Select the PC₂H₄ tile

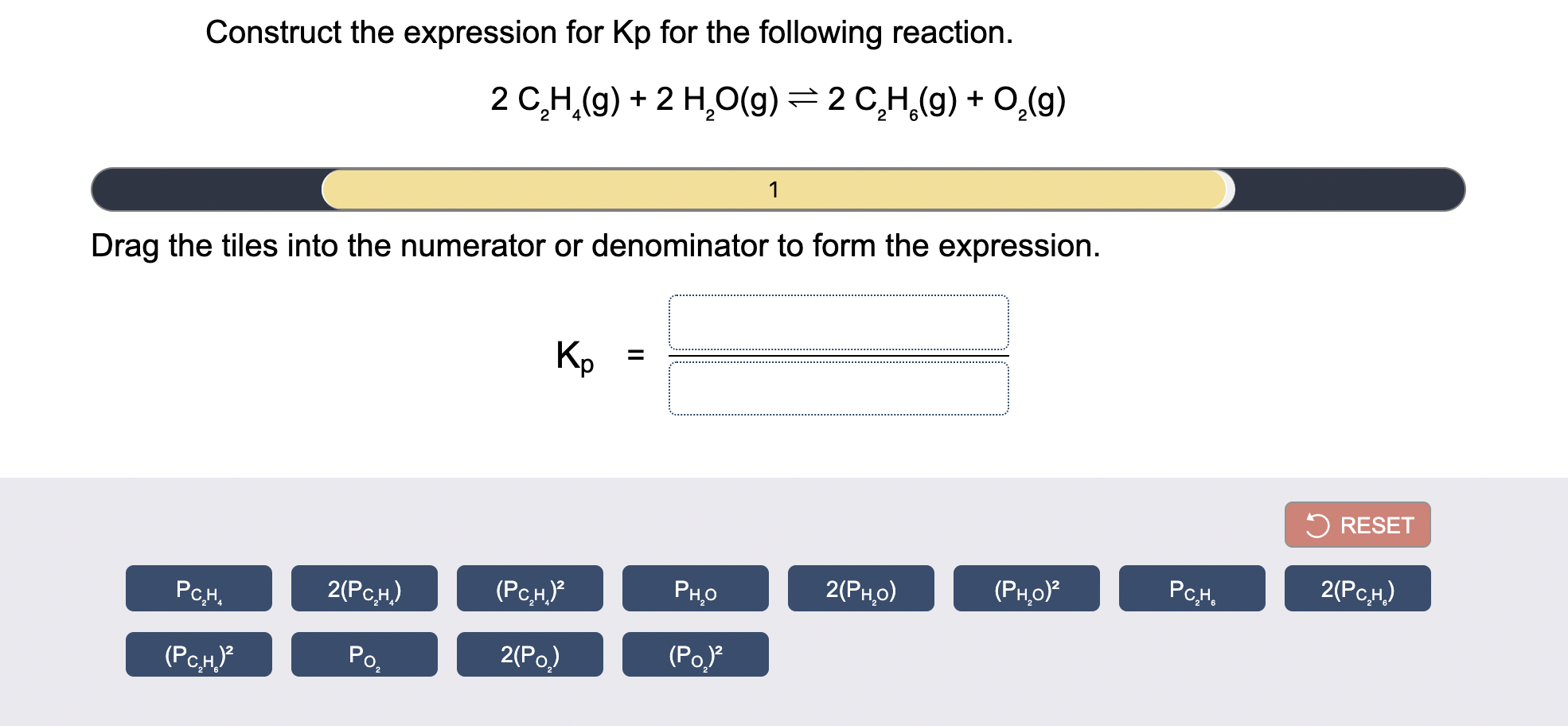[197, 587]
